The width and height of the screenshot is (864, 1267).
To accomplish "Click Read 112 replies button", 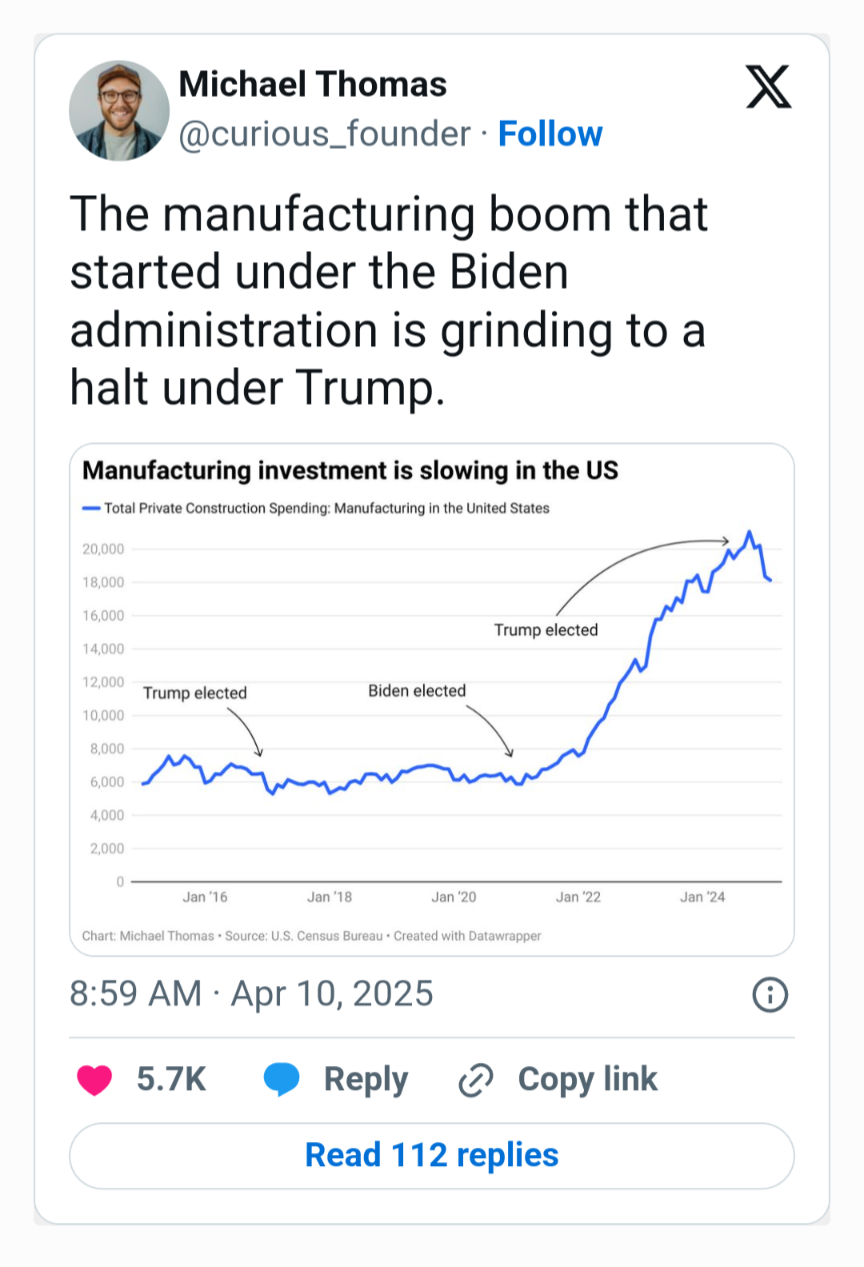I will point(431,1155).
